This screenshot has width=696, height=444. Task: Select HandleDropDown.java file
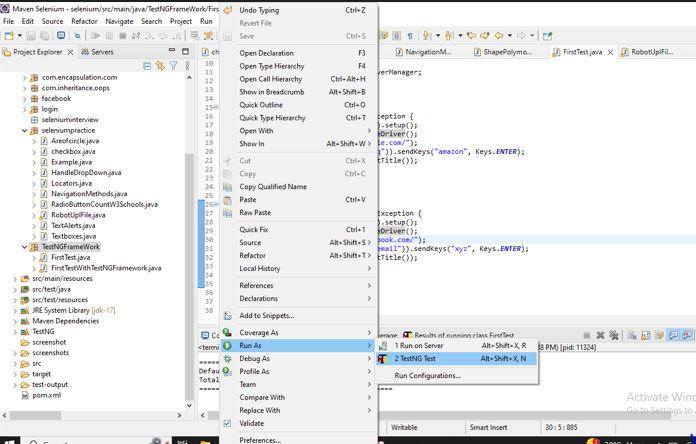[x=86, y=173]
